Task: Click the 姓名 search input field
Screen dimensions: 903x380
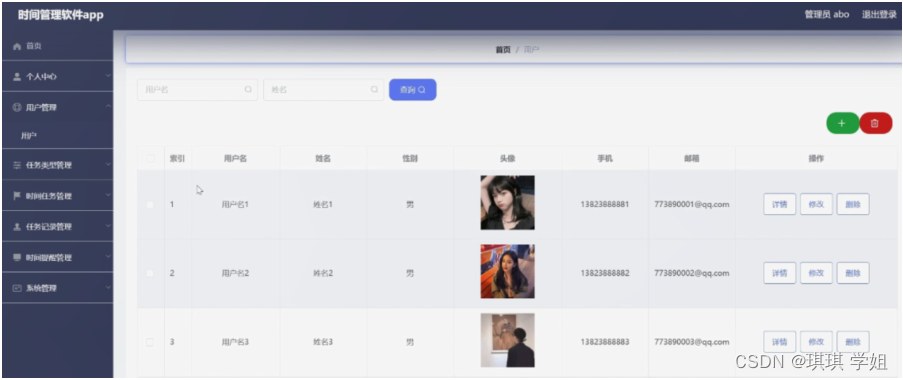Action: click(323, 90)
